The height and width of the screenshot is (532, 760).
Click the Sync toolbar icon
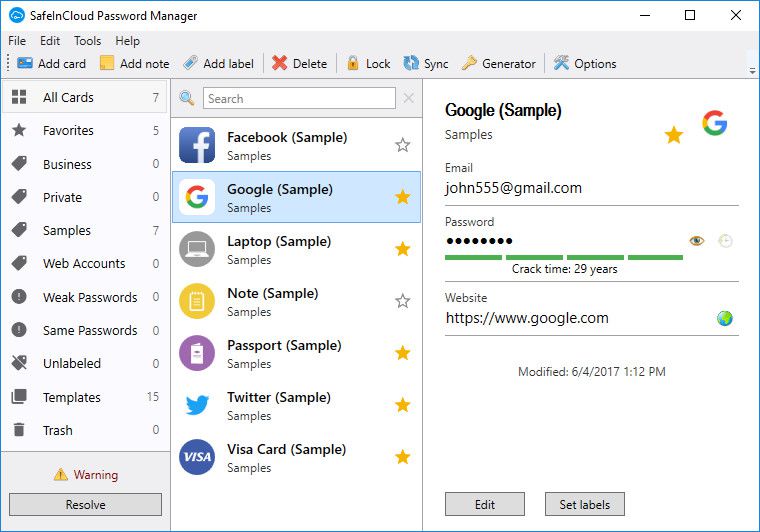[x=411, y=63]
